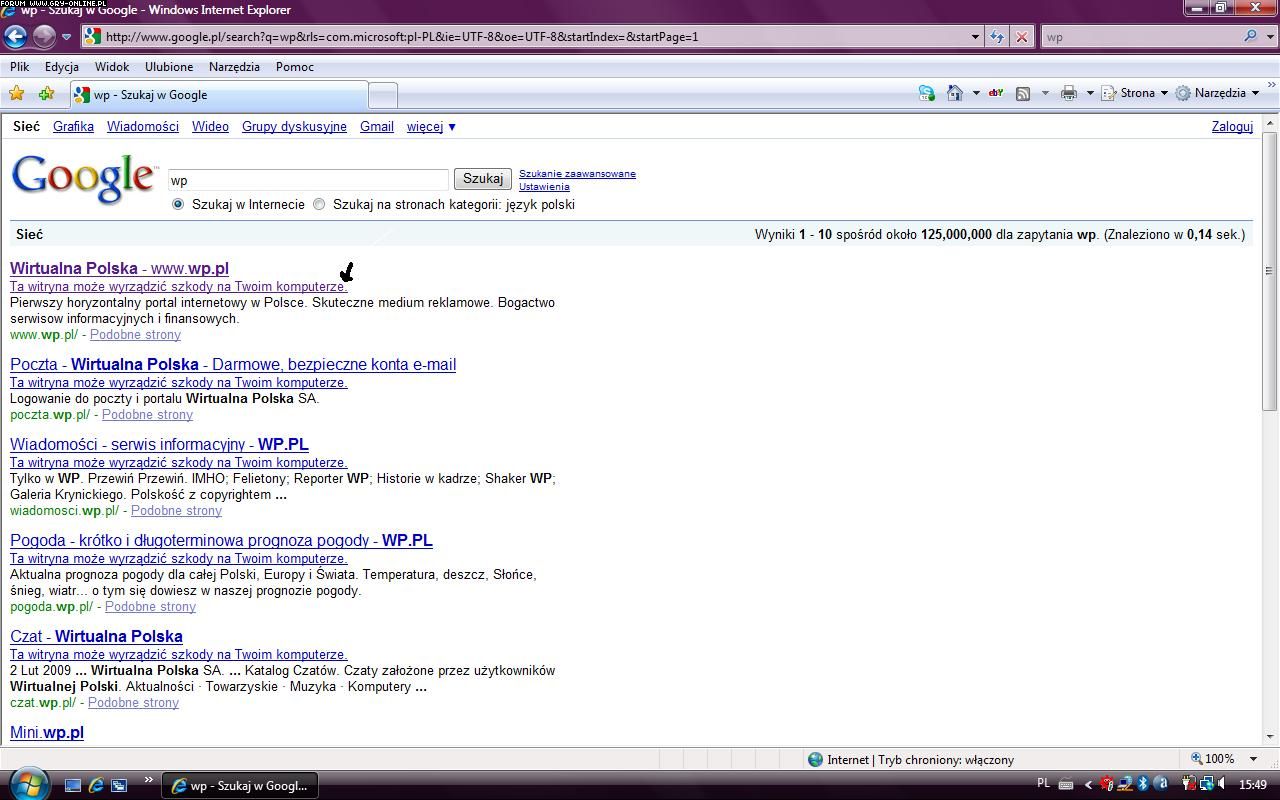This screenshot has height=800, width=1280.
Task: Select 'Szukaj na stronach kategorii: język polski' radio
Action: click(x=319, y=204)
